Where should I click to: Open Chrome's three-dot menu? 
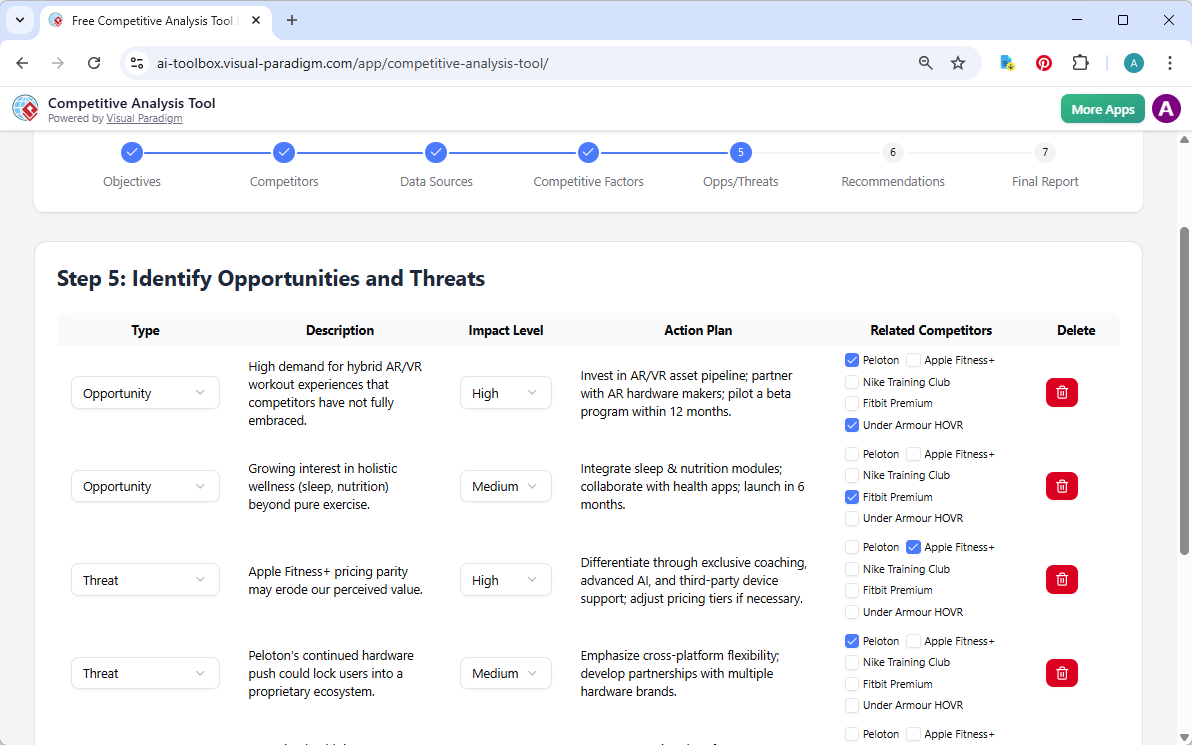(x=1170, y=62)
